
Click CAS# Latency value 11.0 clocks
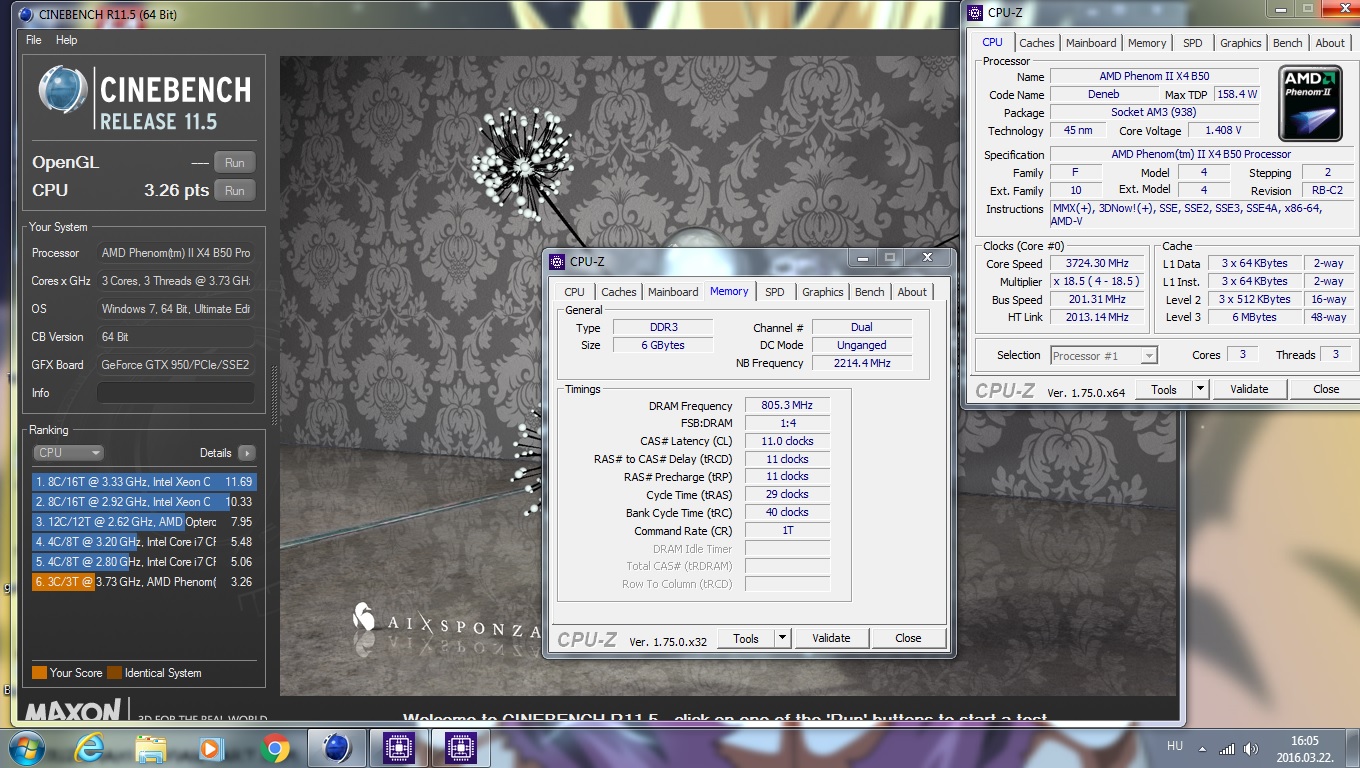(x=787, y=441)
